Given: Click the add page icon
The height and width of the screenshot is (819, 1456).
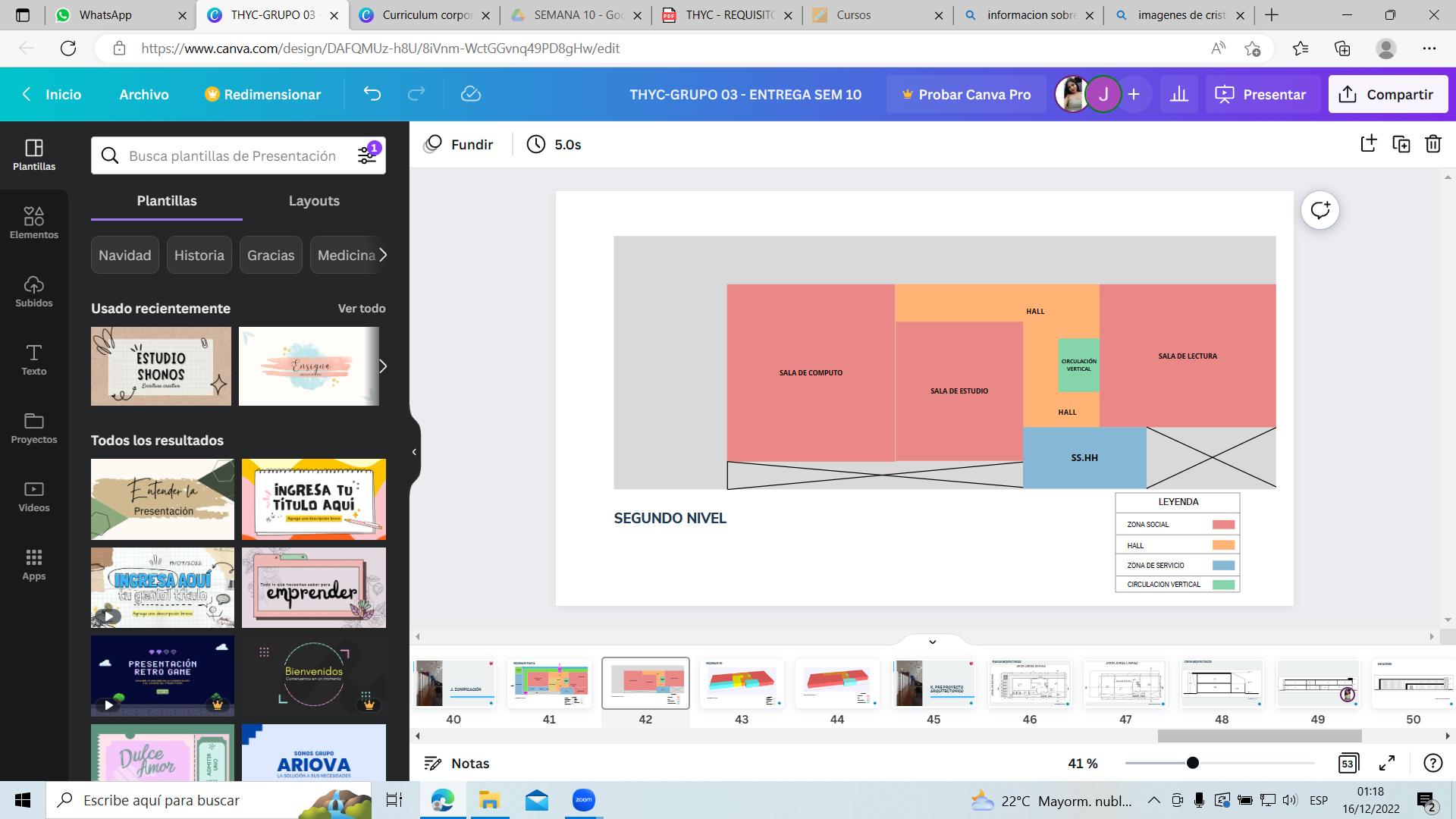Looking at the screenshot, I should click(x=1368, y=144).
